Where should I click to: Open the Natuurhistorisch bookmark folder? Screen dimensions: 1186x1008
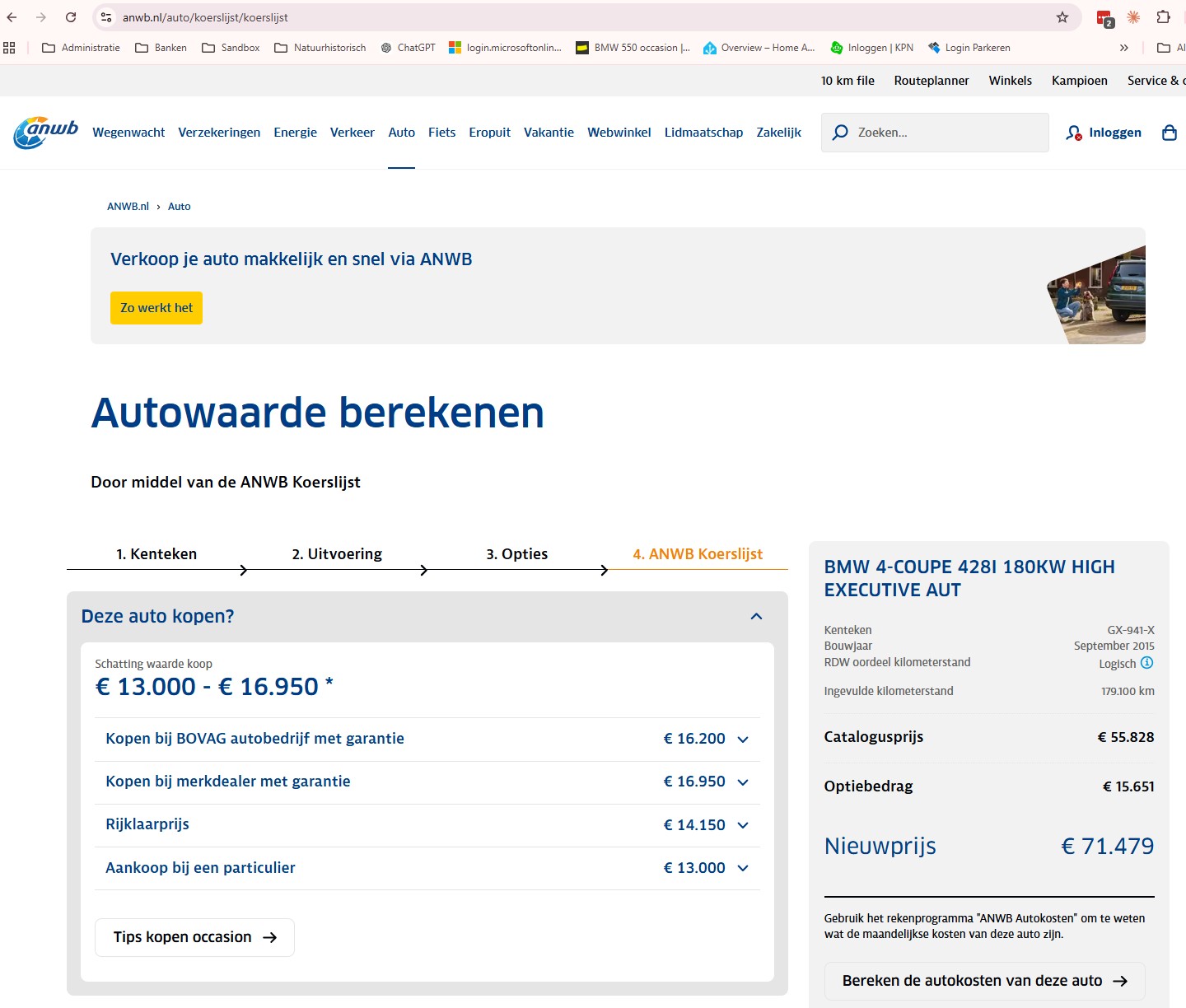tap(320, 48)
